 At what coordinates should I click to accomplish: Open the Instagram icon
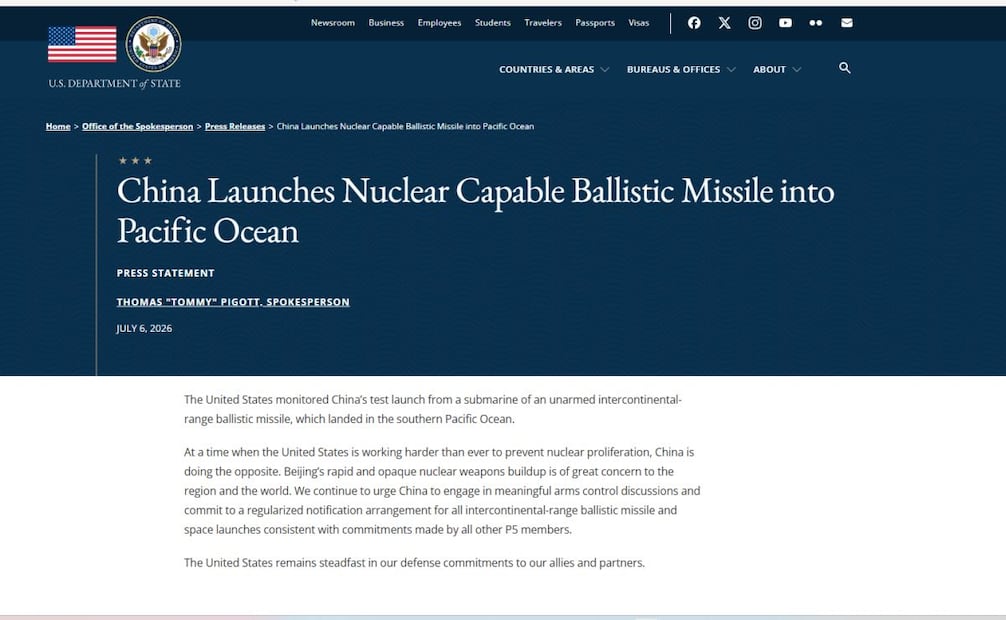tap(755, 23)
